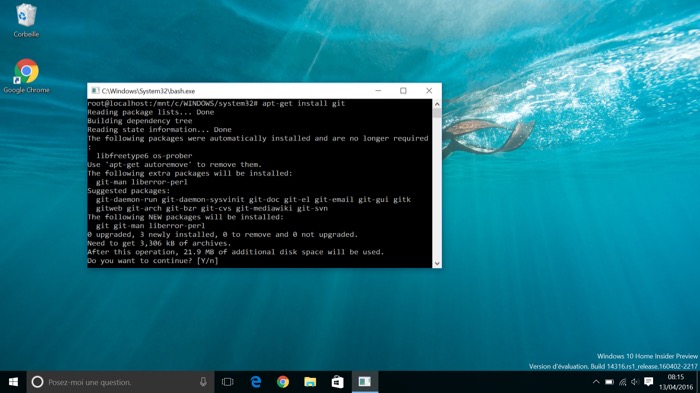The width and height of the screenshot is (700, 393).
Task: Activate the Cortana microphone icon
Action: [x=203, y=382]
